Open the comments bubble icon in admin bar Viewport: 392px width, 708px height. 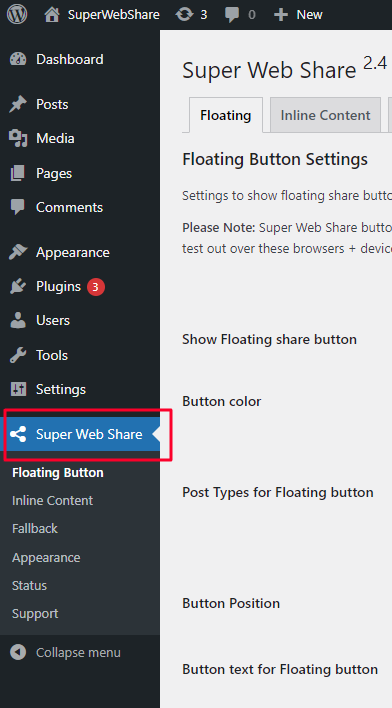(x=232, y=15)
